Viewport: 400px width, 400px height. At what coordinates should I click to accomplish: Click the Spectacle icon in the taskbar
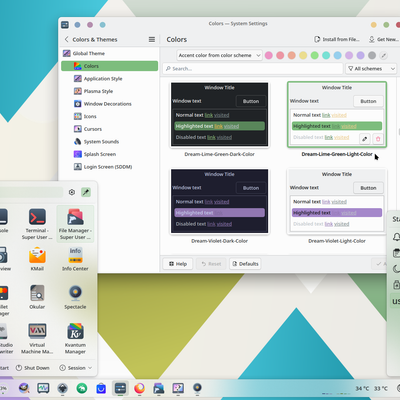(x=197, y=388)
